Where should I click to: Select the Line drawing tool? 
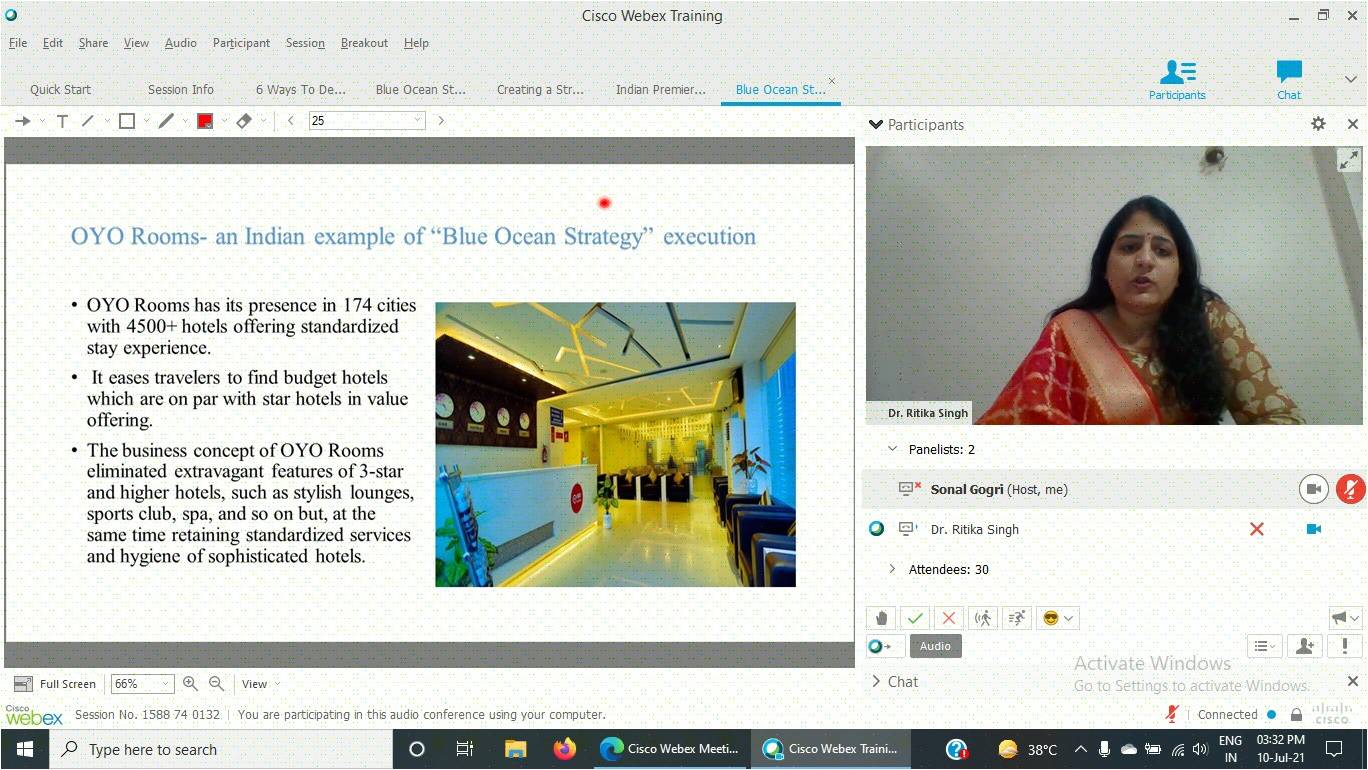pos(88,121)
